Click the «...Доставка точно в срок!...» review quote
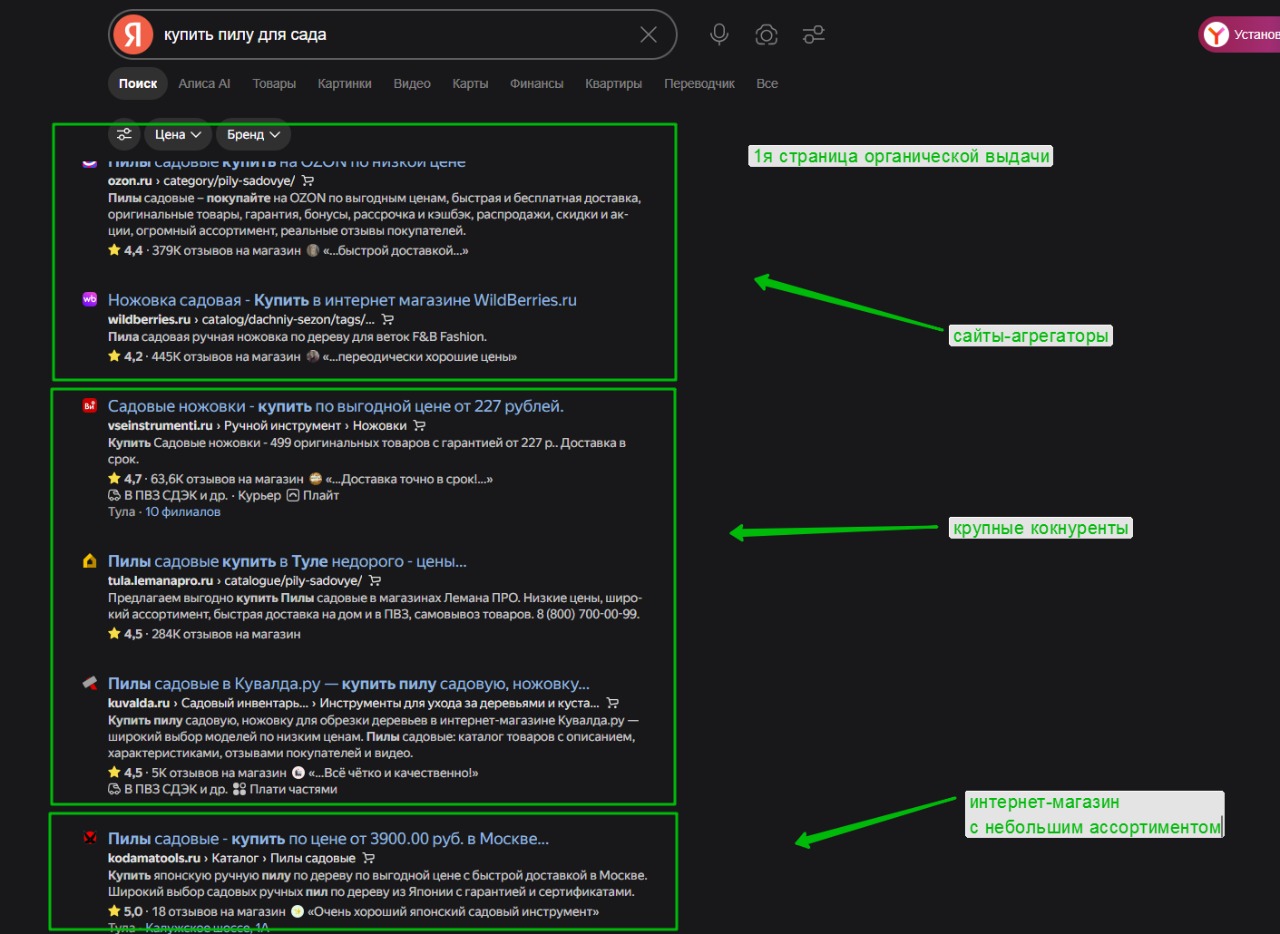 click(409, 479)
